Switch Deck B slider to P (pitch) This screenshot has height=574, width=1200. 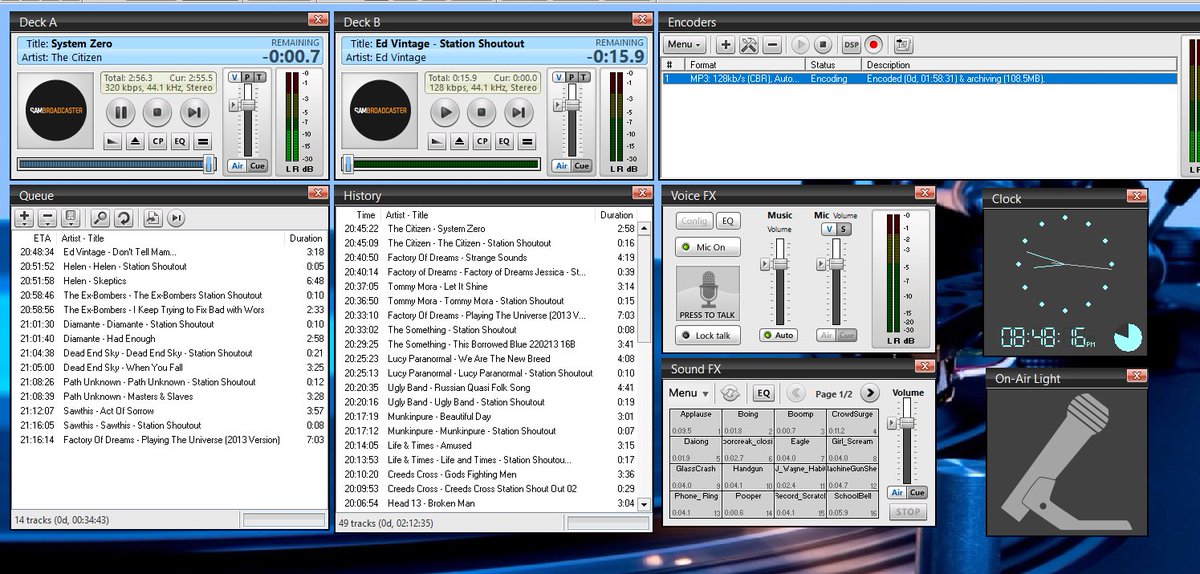(571, 77)
